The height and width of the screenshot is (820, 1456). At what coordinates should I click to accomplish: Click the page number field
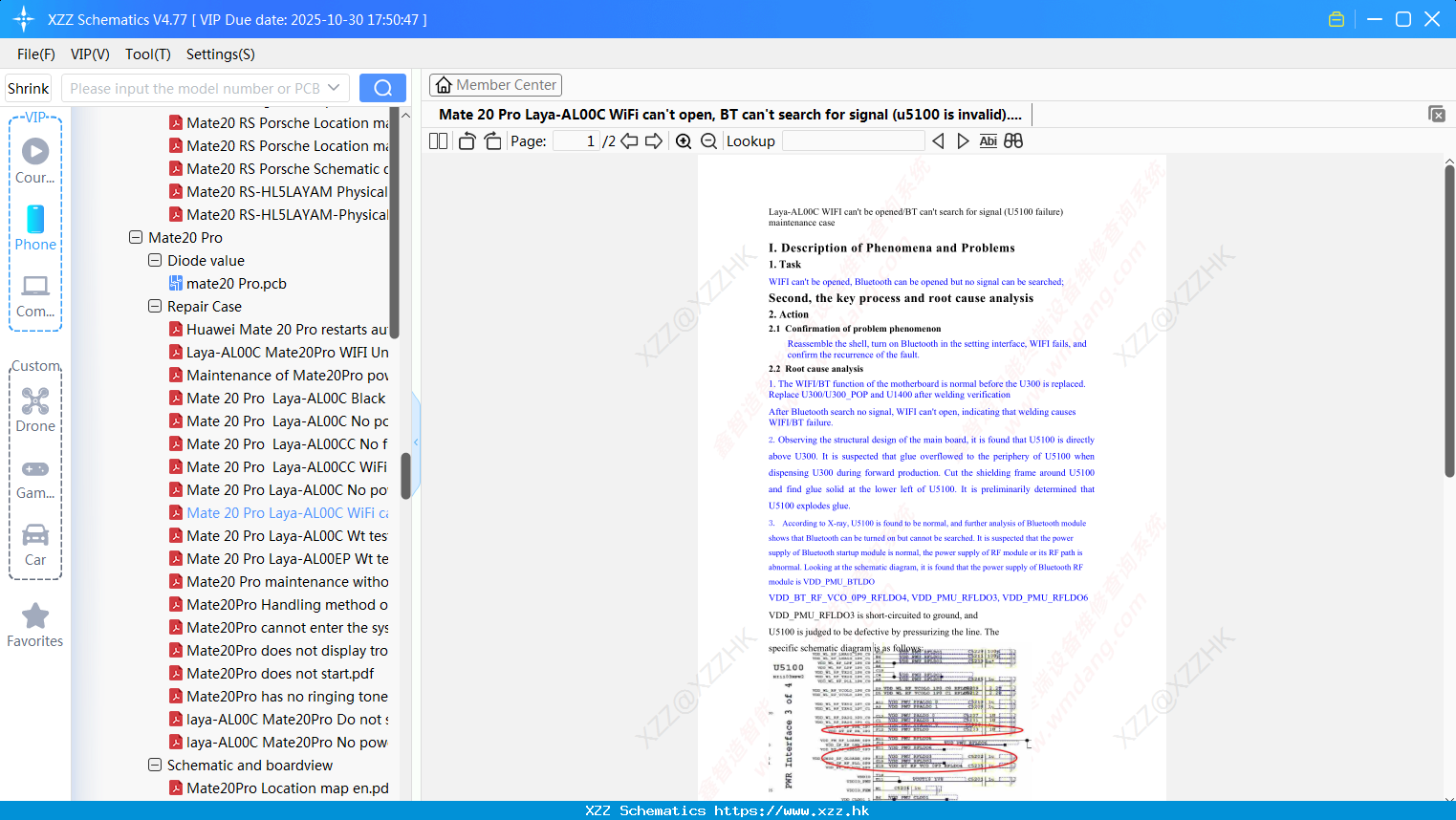tap(576, 141)
